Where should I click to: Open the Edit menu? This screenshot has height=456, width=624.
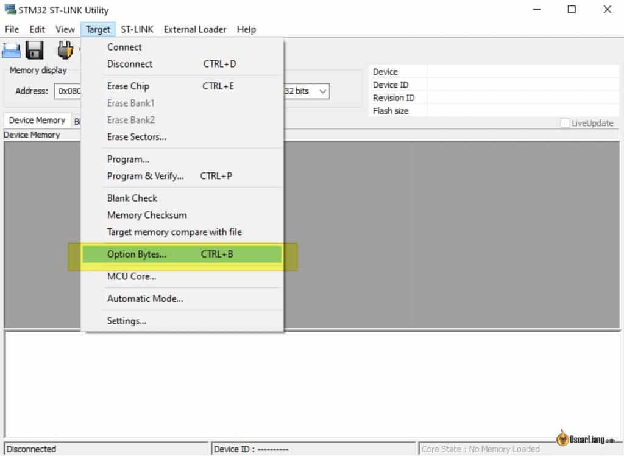[37, 29]
